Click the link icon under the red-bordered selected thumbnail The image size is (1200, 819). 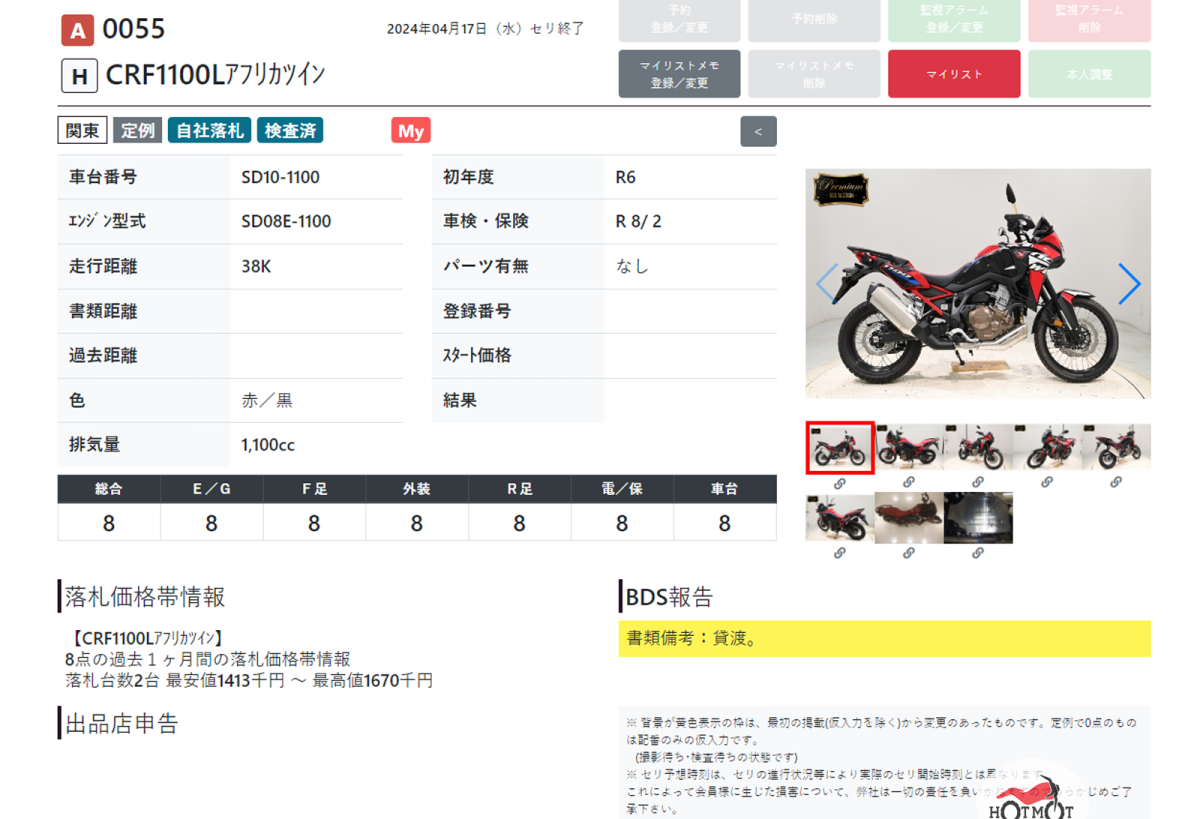(x=840, y=482)
